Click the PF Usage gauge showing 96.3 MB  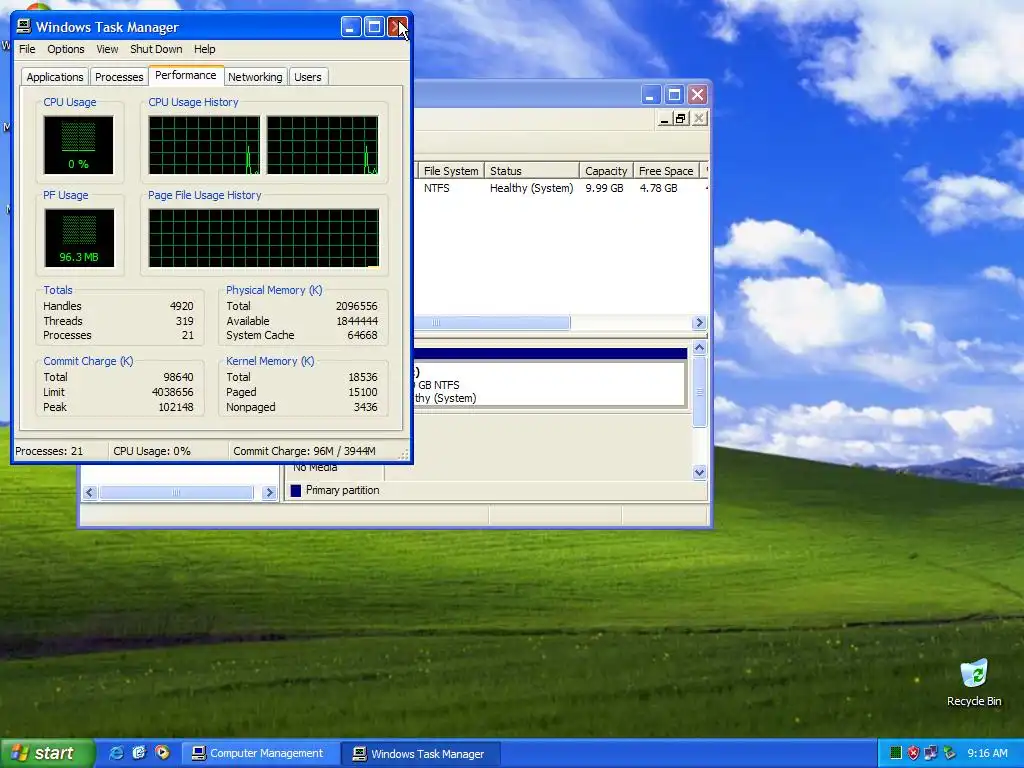(x=79, y=238)
